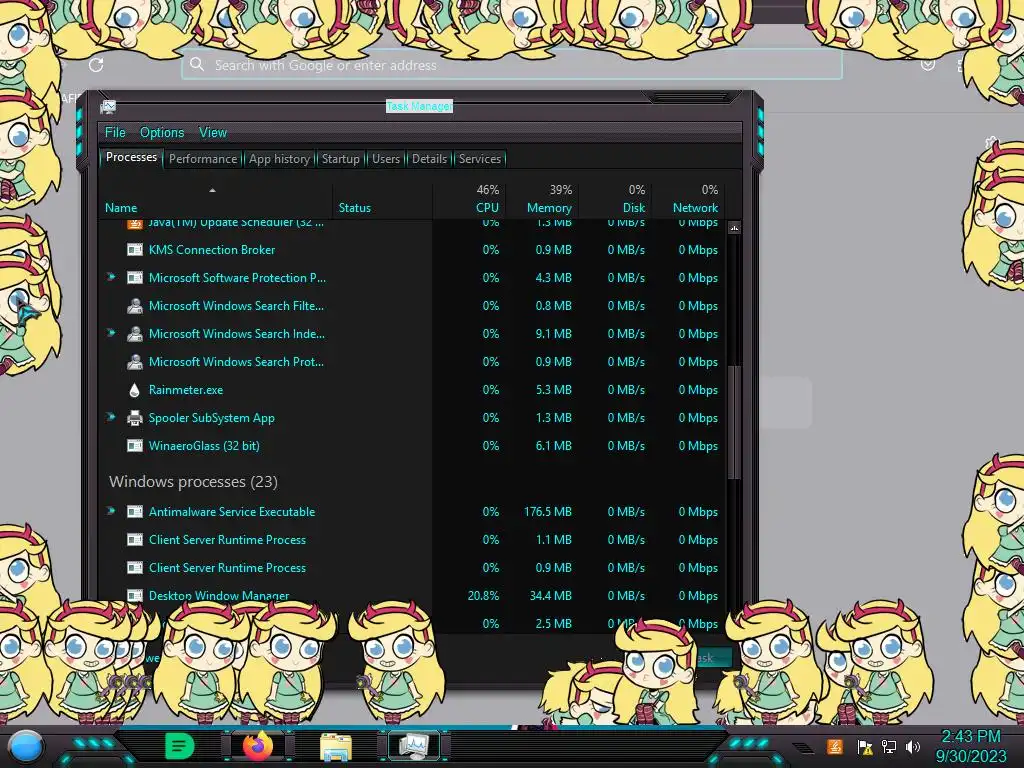This screenshot has width=1024, height=768.
Task: Click the process list vertical scrollbar
Action: coord(734,423)
